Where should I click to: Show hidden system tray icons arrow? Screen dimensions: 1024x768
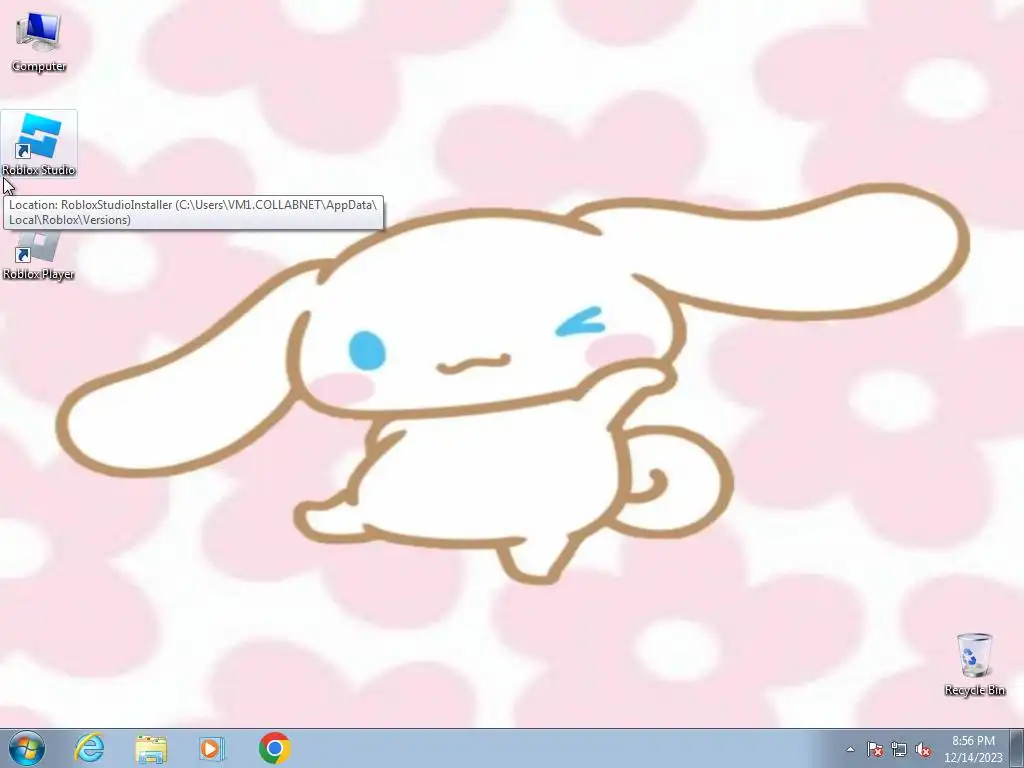pyautogui.click(x=850, y=749)
